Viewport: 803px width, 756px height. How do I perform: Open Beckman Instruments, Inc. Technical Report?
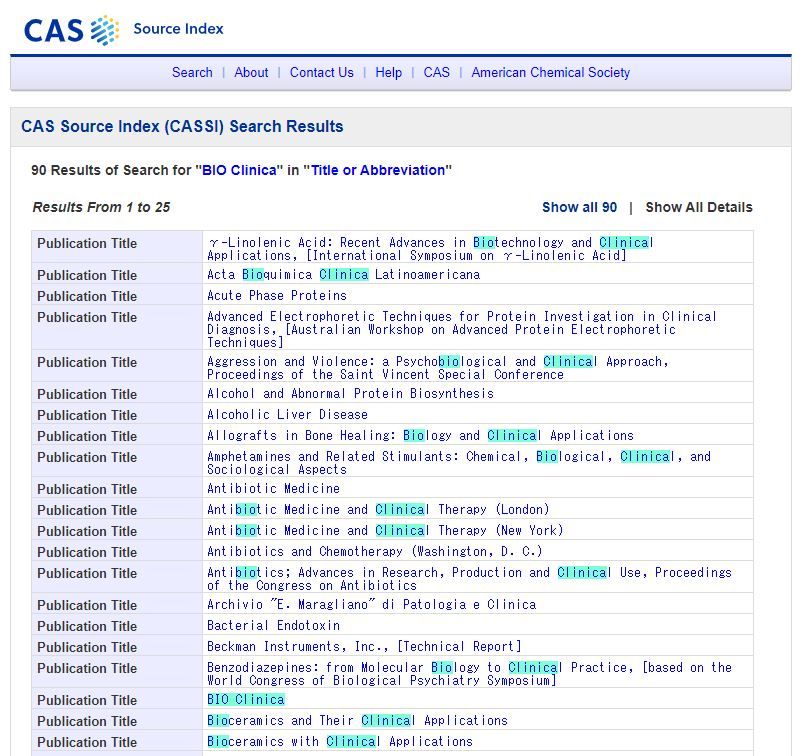point(364,647)
